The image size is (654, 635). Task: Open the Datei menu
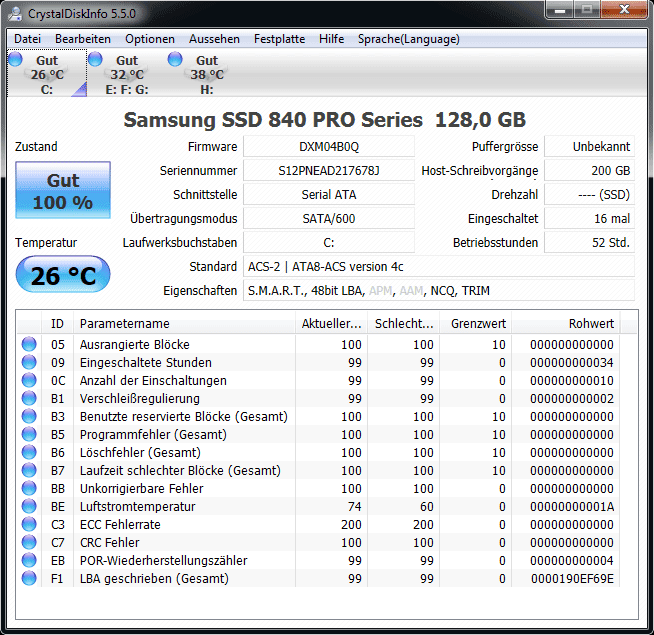pyautogui.click(x=28, y=39)
